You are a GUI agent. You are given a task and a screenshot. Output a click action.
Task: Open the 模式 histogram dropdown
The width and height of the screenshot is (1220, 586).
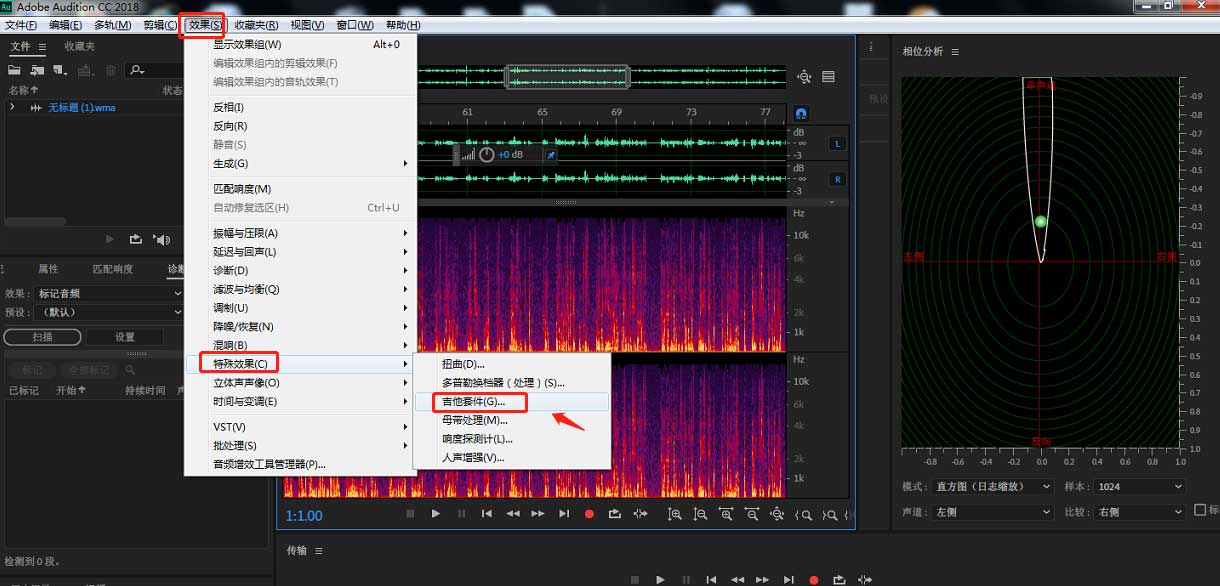pos(992,486)
